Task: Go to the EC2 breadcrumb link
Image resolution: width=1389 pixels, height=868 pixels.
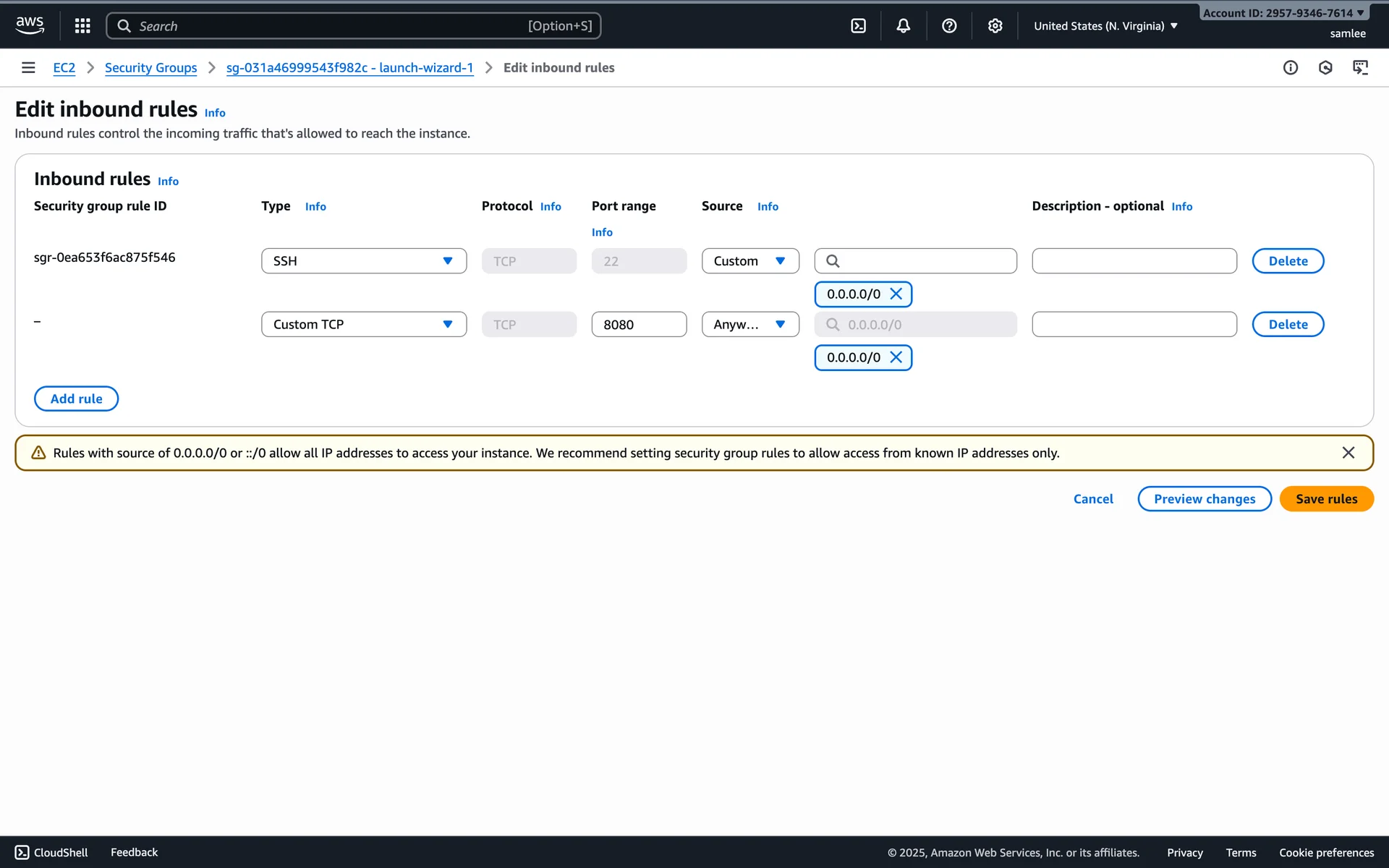Action: (x=64, y=67)
